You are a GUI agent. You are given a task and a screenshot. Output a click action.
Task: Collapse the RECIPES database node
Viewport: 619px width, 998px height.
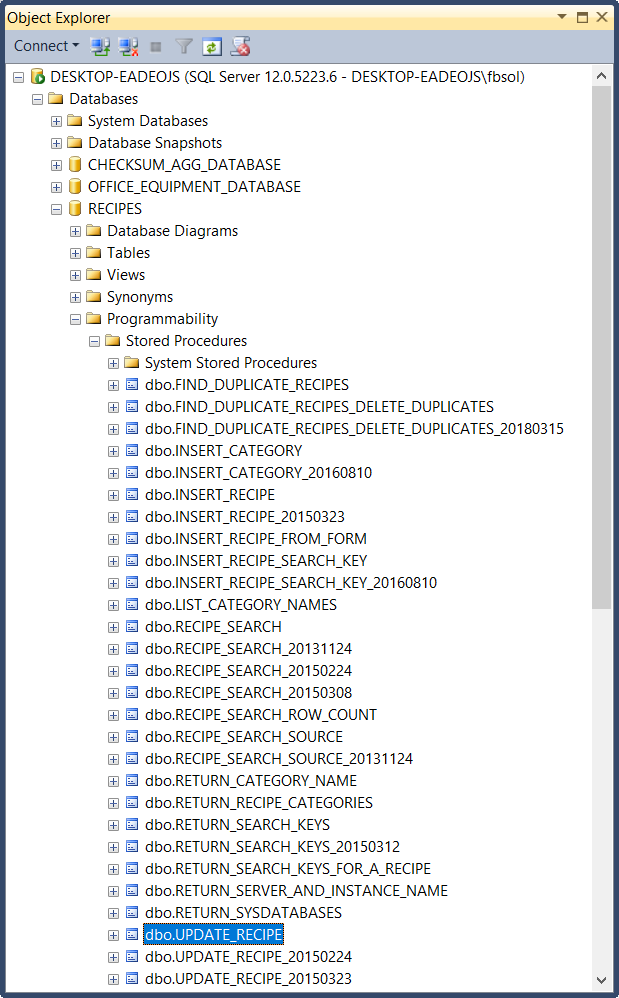pos(57,209)
